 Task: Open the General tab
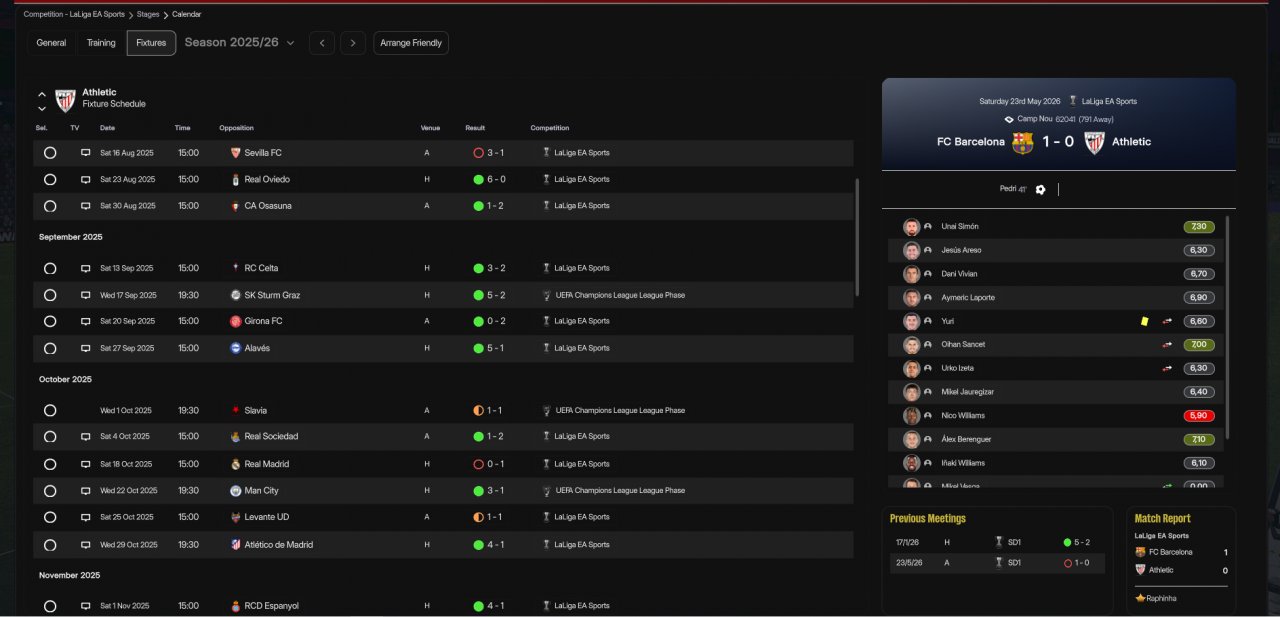click(x=51, y=43)
